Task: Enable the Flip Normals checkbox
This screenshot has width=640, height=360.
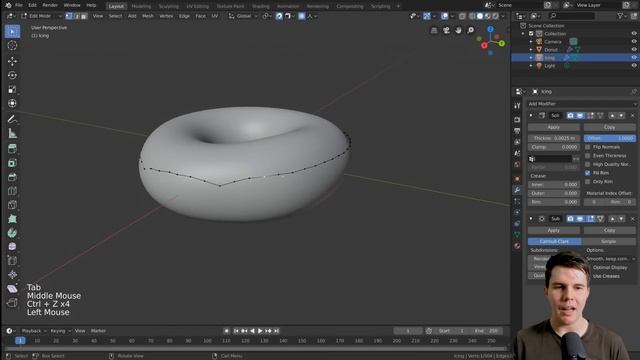Action: click(x=588, y=147)
